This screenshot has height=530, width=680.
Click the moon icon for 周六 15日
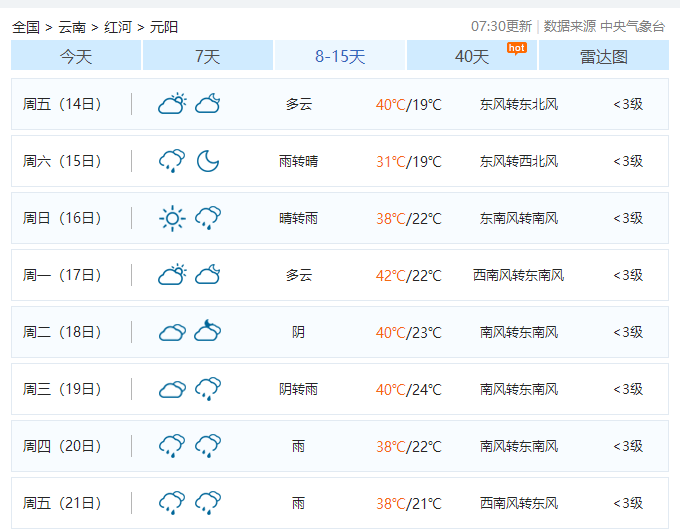coord(208,161)
